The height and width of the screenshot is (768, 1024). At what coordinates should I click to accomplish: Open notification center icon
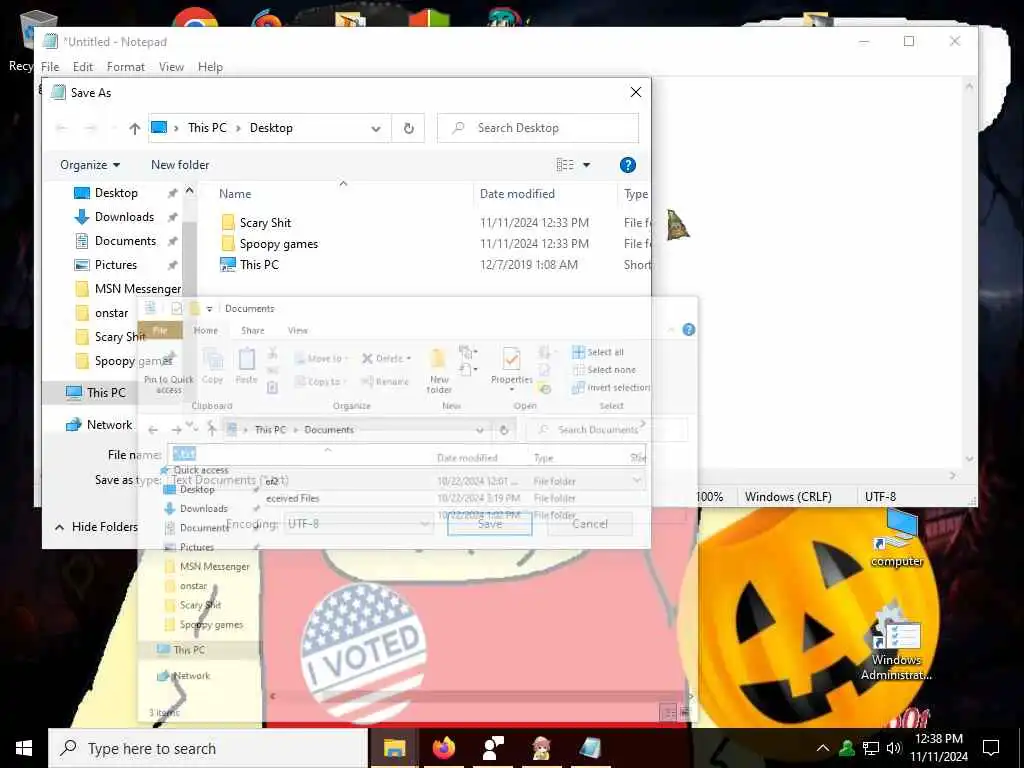991,748
